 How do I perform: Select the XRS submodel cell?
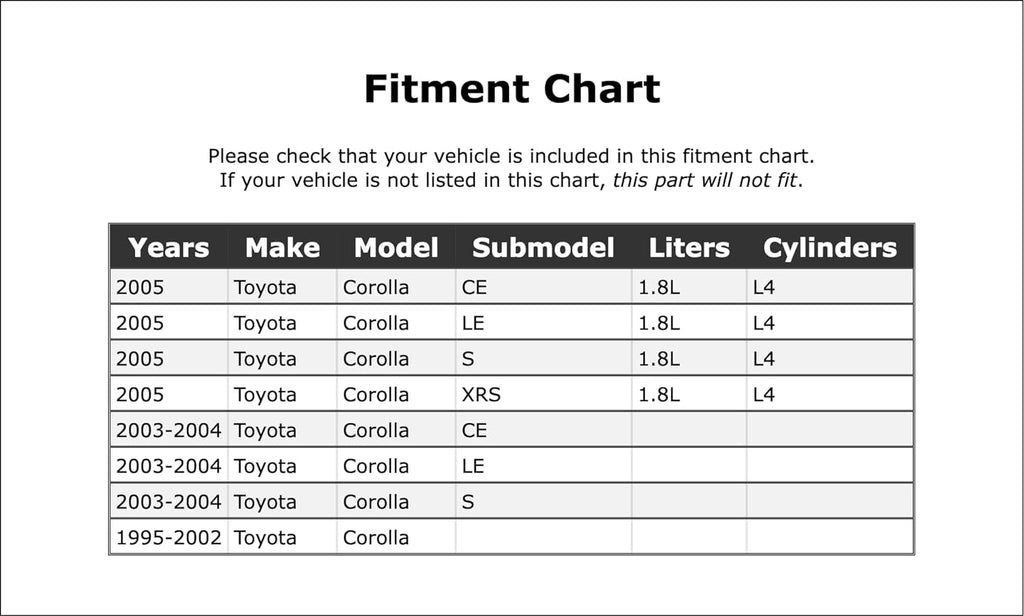tap(481, 395)
